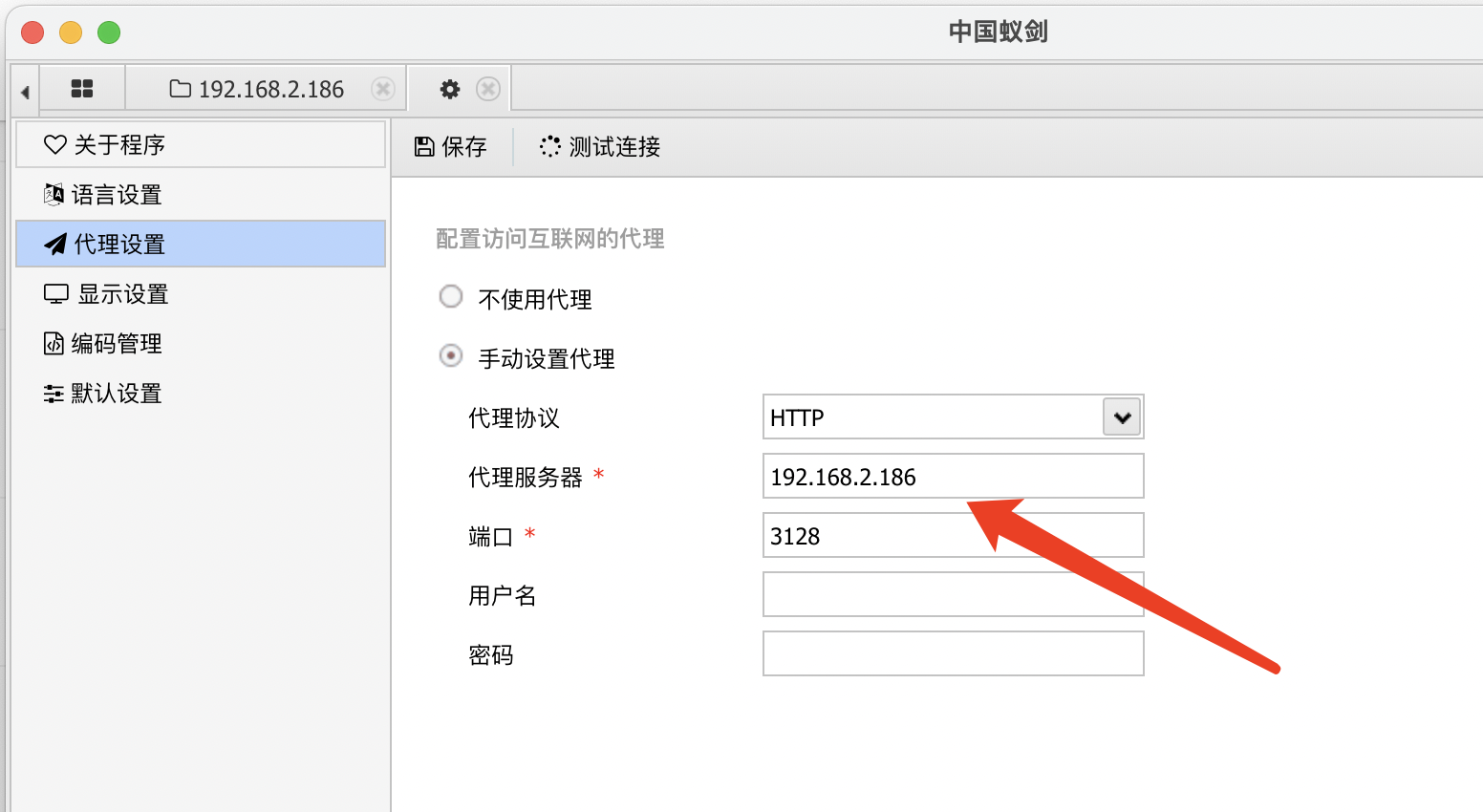Click the left arrow tab scroll icon
This screenshot has height=812, width=1483.
point(25,92)
